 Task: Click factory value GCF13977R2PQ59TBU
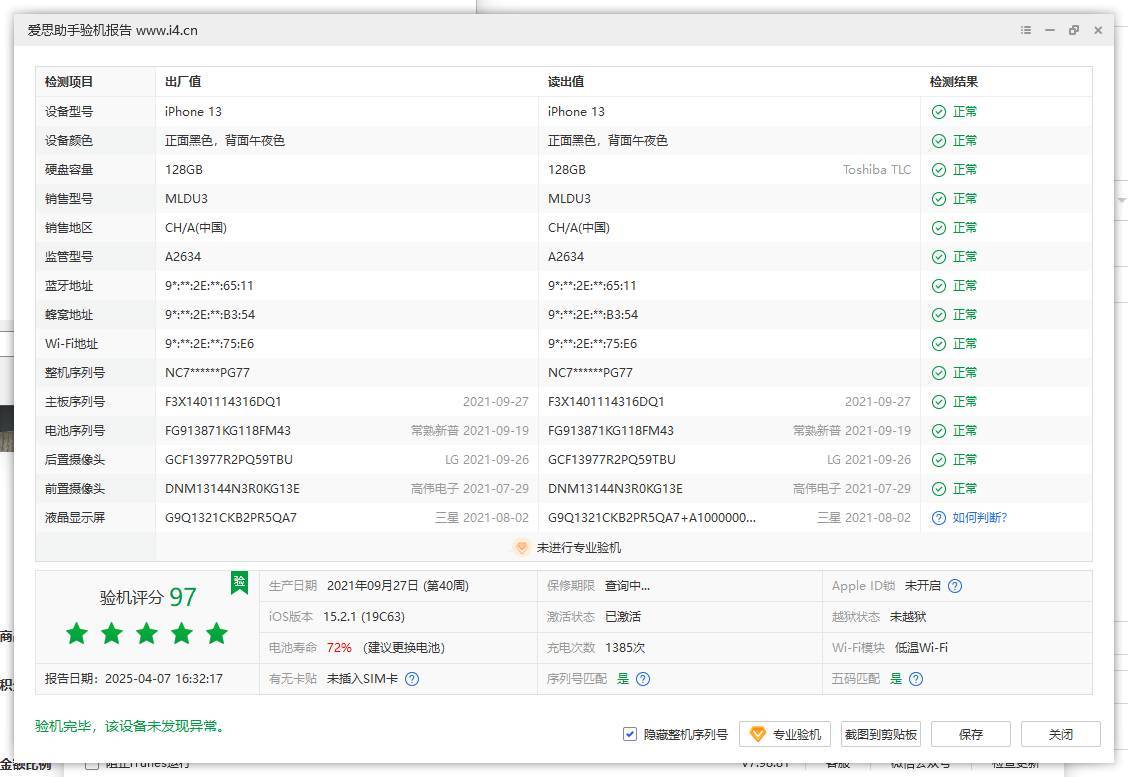[229, 460]
